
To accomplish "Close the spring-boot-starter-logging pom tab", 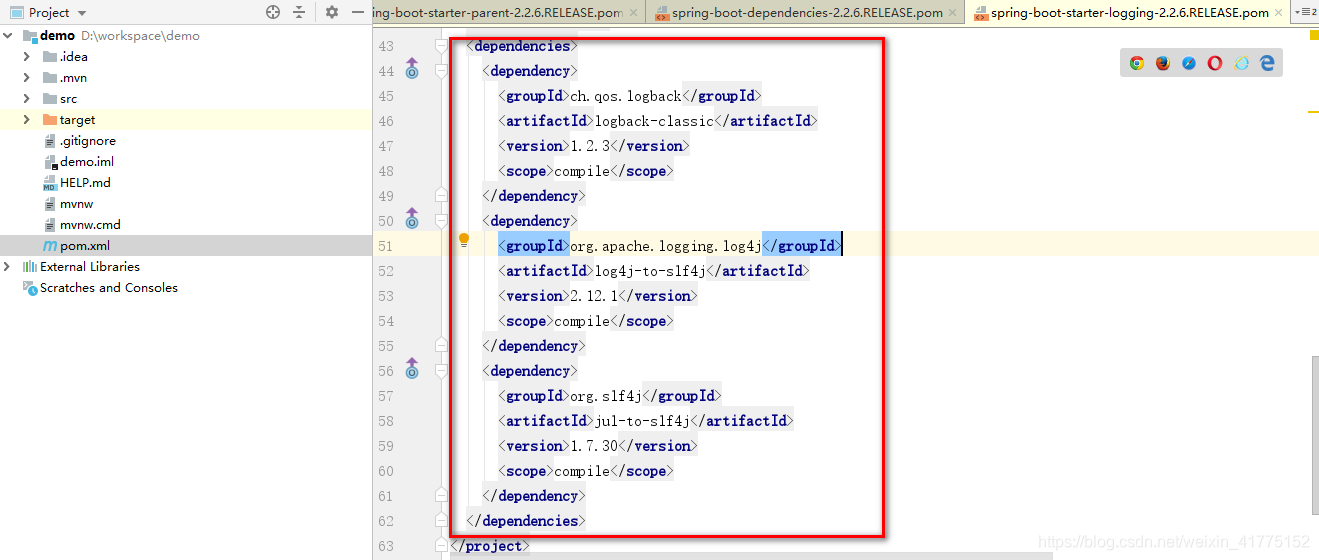I will [1279, 13].
